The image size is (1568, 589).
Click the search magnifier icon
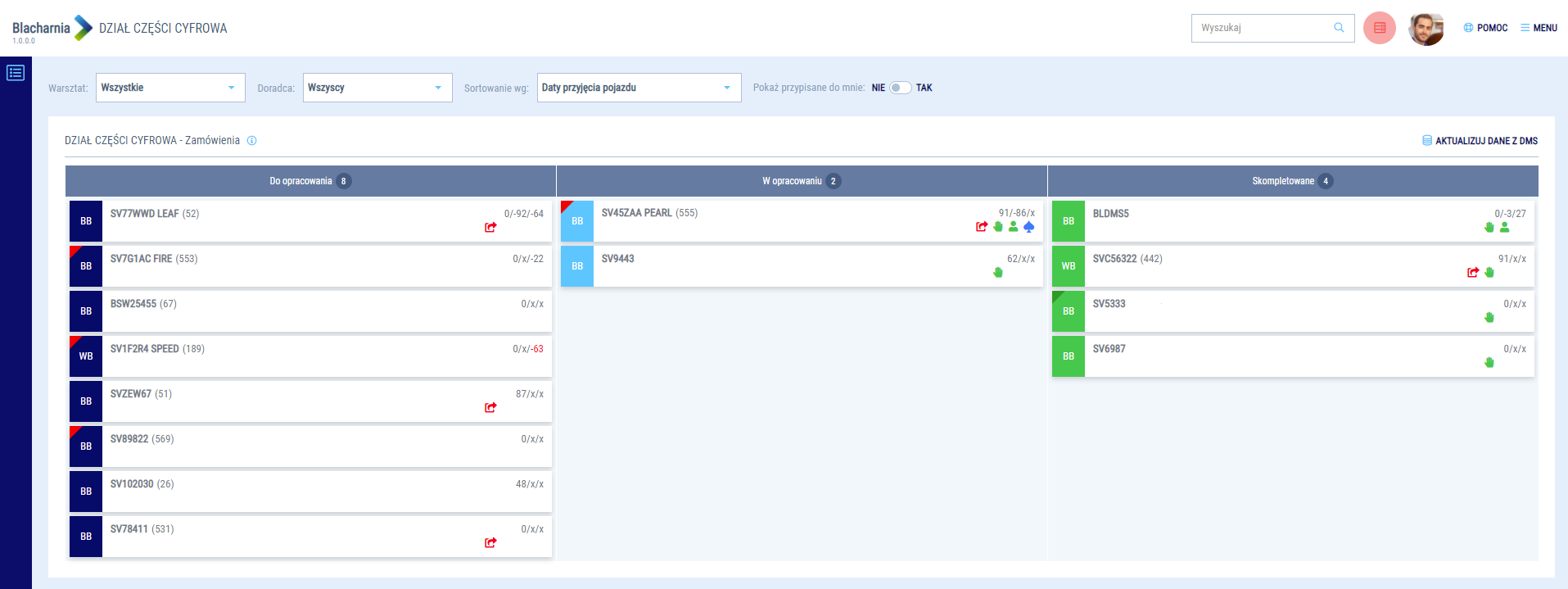pyautogui.click(x=1340, y=28)
